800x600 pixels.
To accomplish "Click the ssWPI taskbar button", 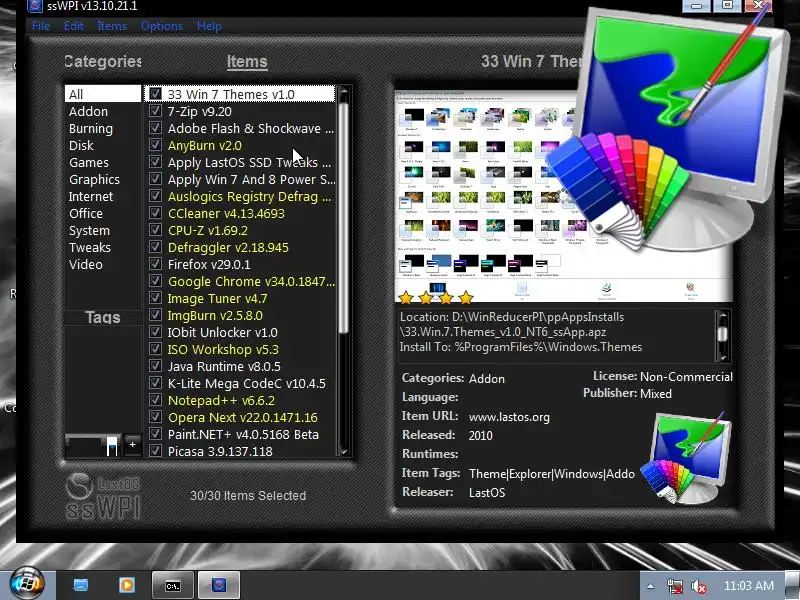I will (x=219, y=585).
